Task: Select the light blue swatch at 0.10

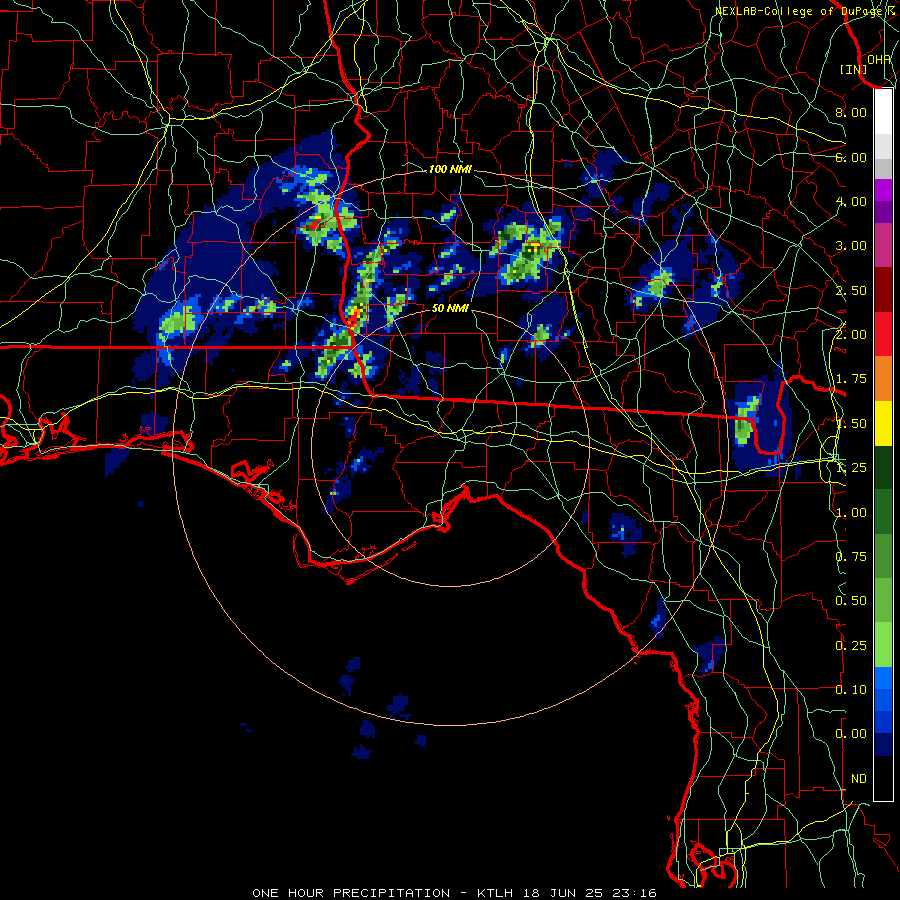Action: pyautogui.click(x=883, y=678)
